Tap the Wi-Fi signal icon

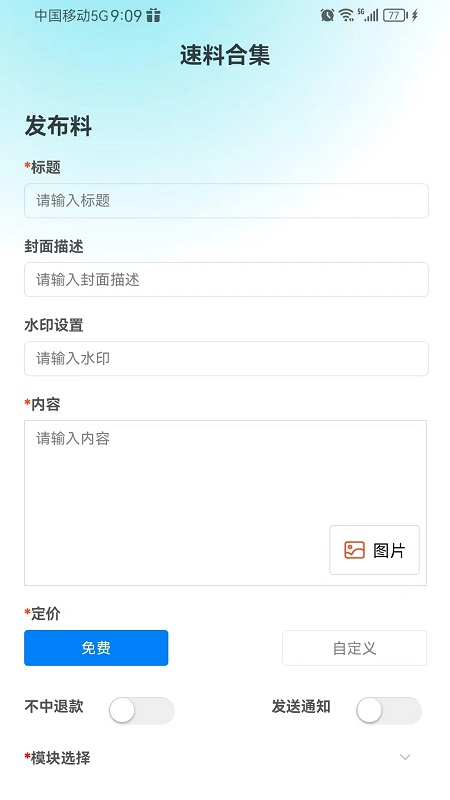pos(346,15)
